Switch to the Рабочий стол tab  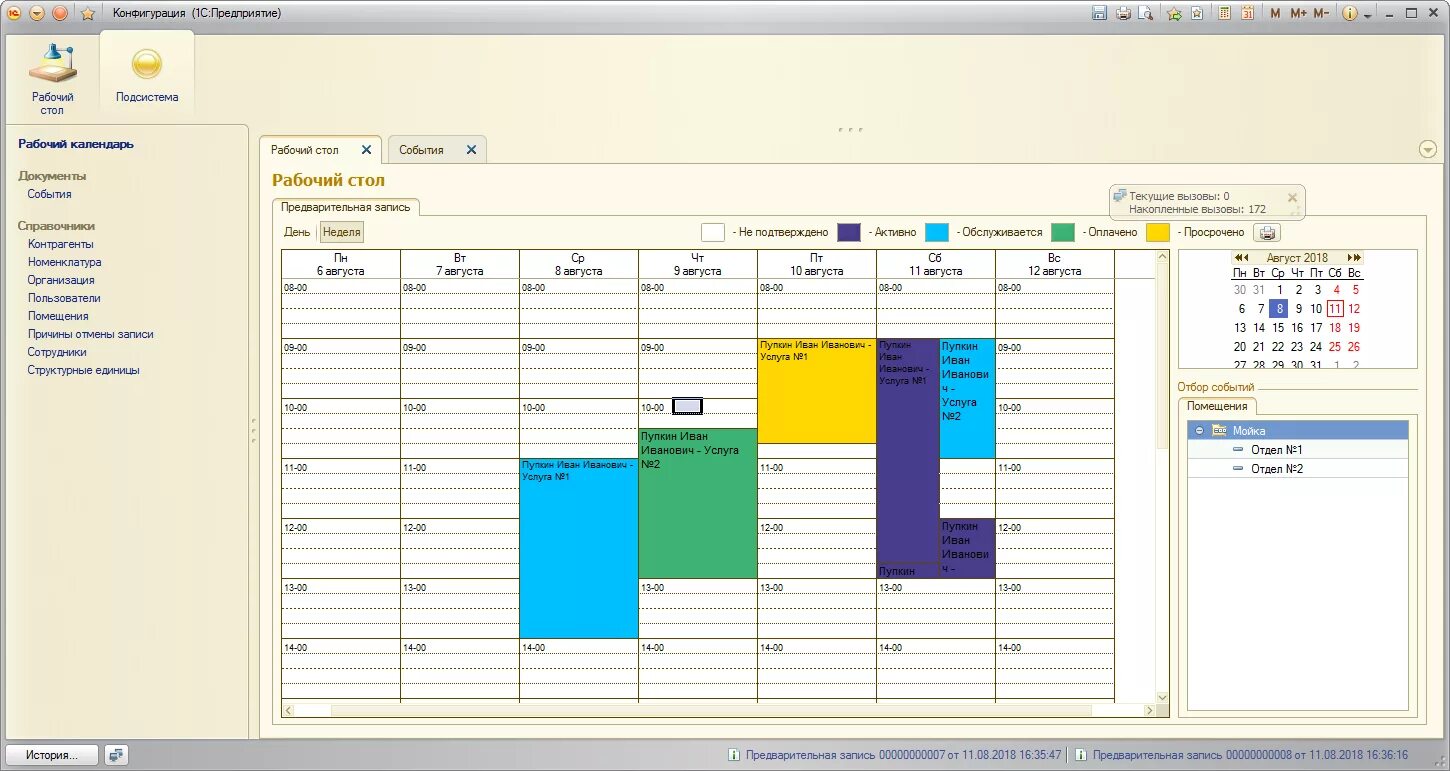pyautogui.click(x=305, y=150)
